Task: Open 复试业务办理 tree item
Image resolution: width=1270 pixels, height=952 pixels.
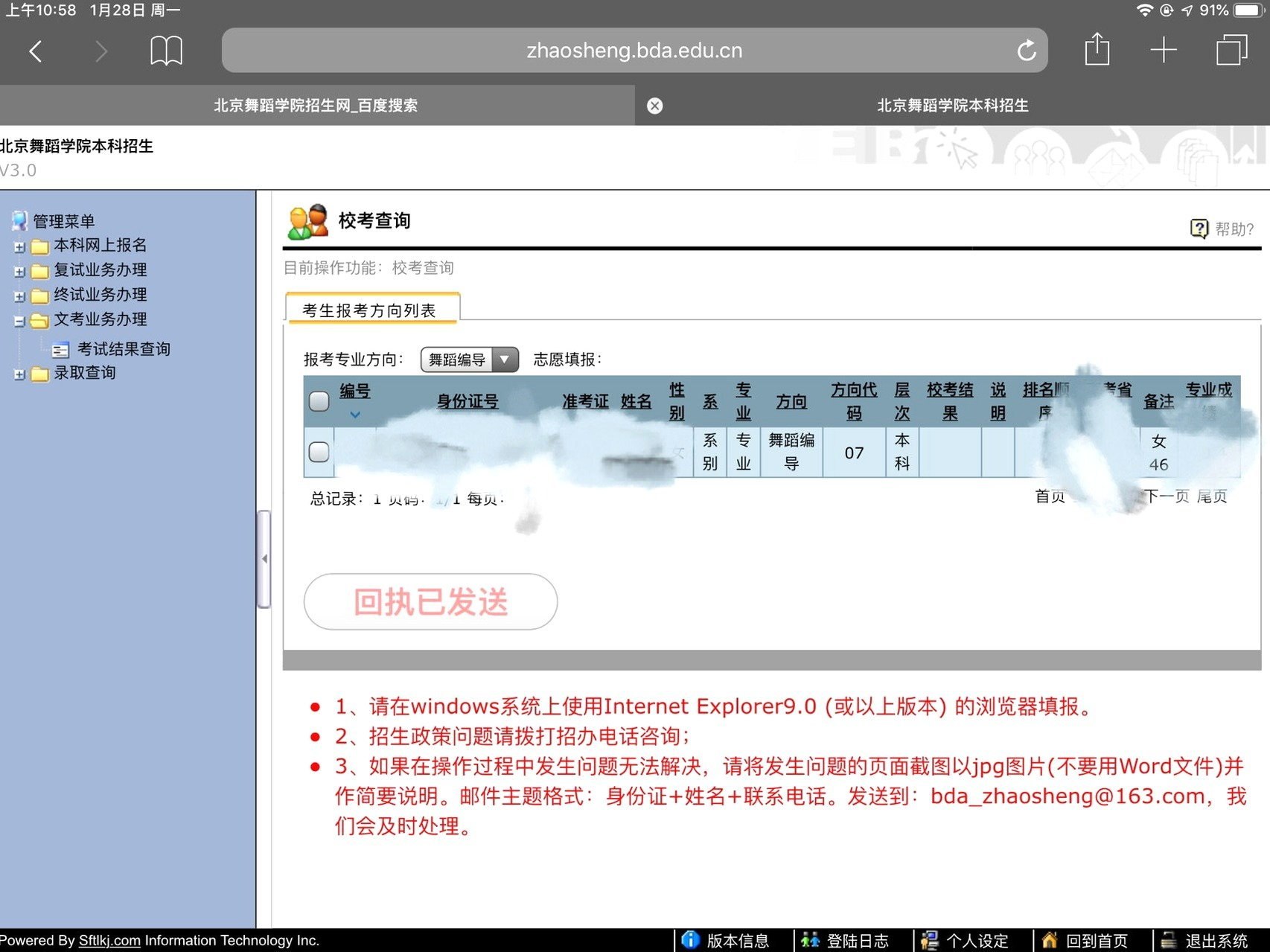Action: tap(100, 269)
